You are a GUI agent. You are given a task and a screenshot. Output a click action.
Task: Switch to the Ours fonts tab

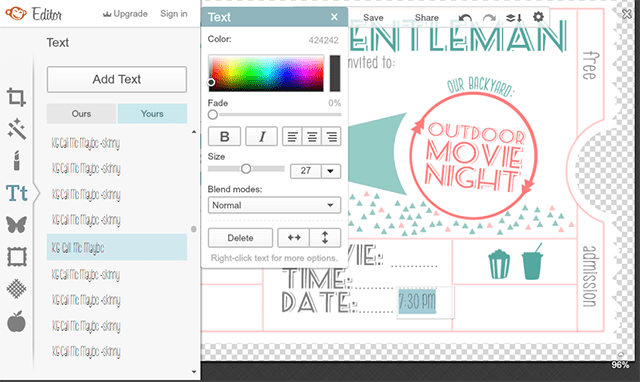tap(81, 113)
